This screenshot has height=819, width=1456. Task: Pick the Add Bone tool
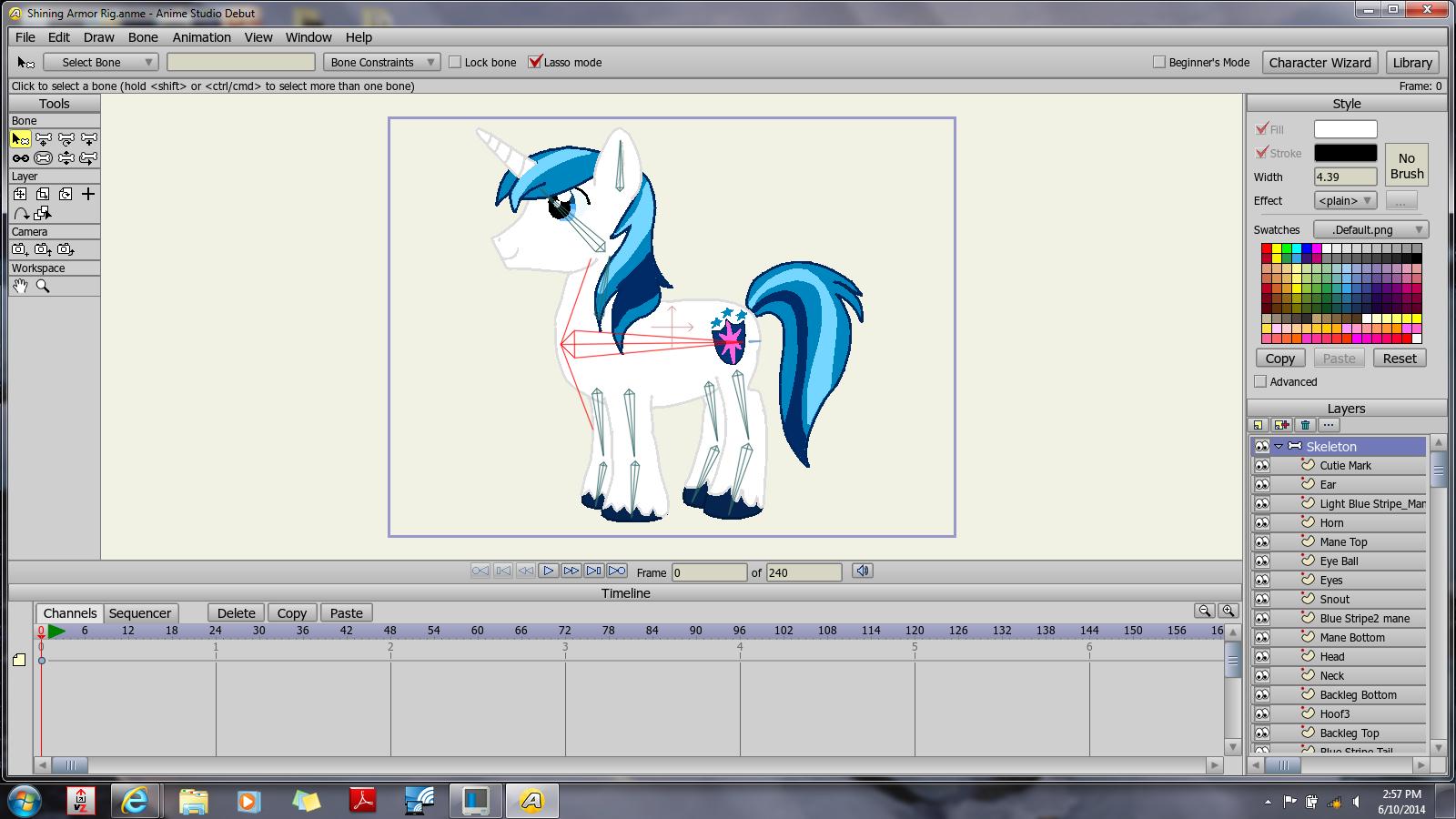[88, 138]
